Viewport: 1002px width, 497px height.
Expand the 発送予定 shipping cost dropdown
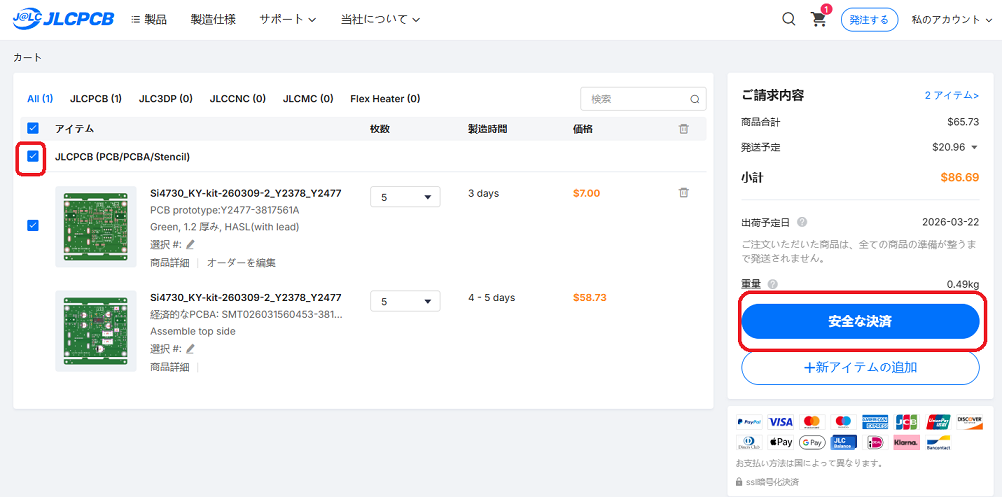(x=974, y=148)
